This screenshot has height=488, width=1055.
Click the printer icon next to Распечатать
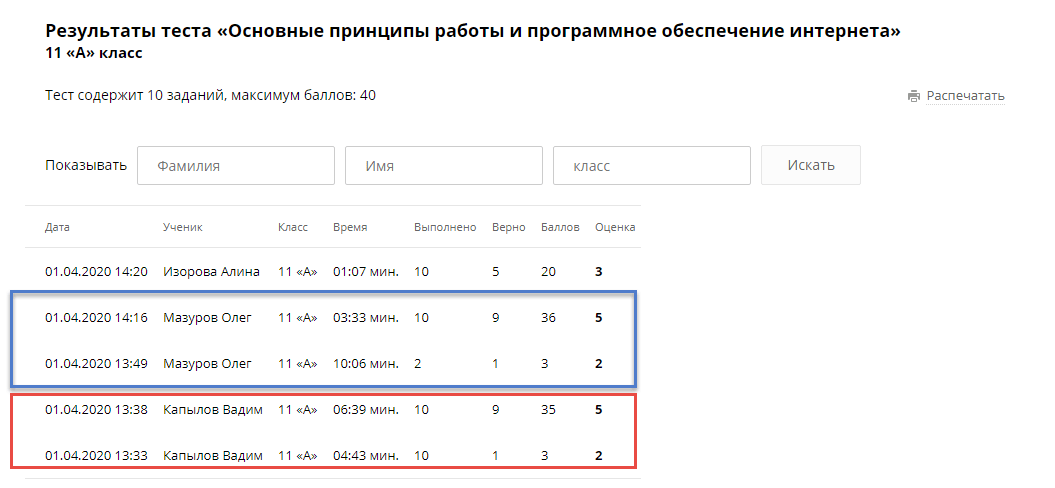(913, 96)
